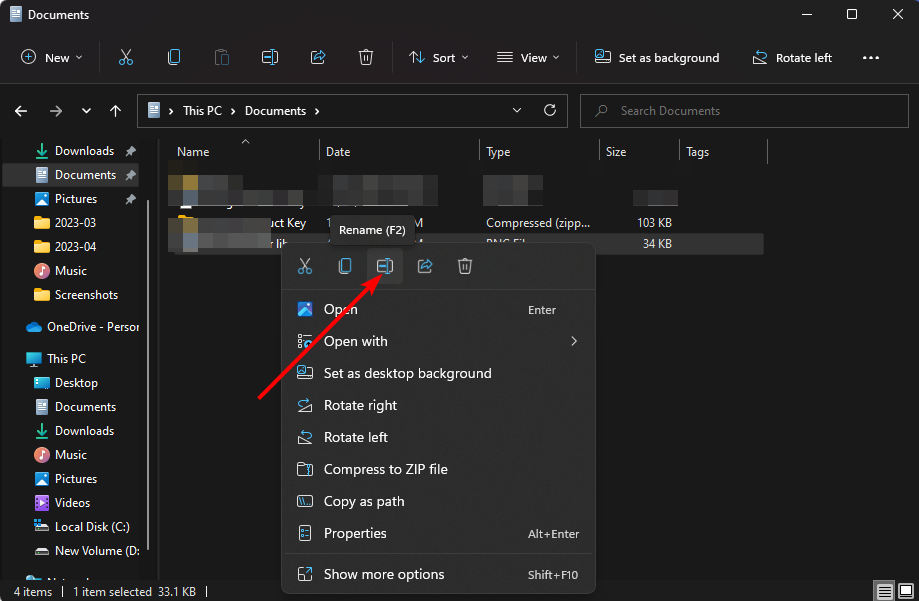Click the 103 KB size cell
Image resolution: width=919 pixels, height=601 pixels.
[654, 223]
